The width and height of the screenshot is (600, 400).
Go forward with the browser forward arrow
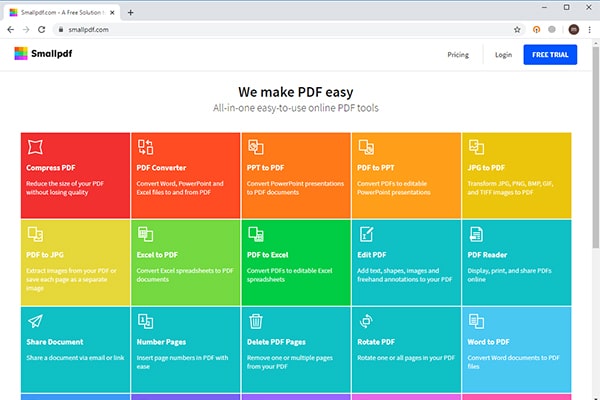26,29
